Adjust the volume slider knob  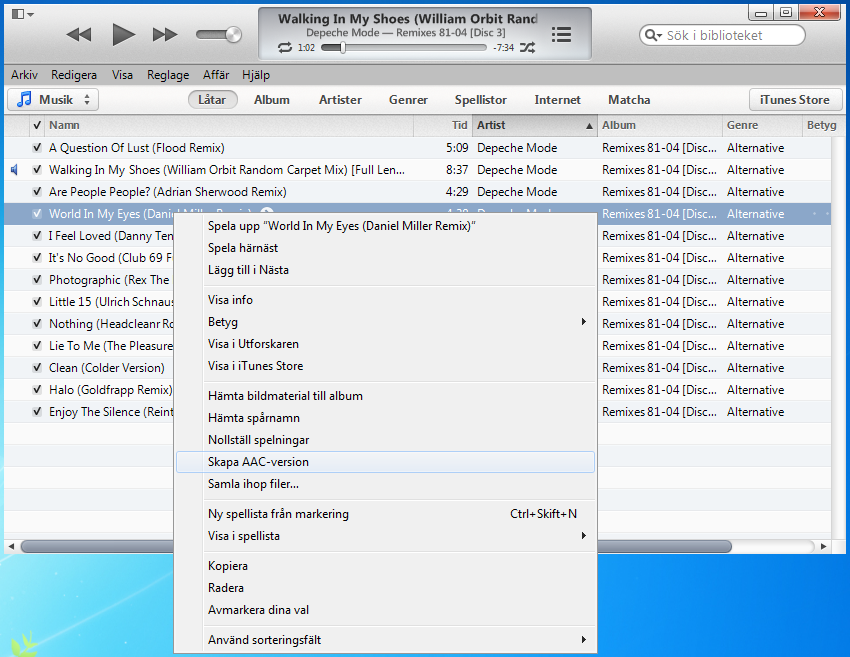[x=233, y=35]
